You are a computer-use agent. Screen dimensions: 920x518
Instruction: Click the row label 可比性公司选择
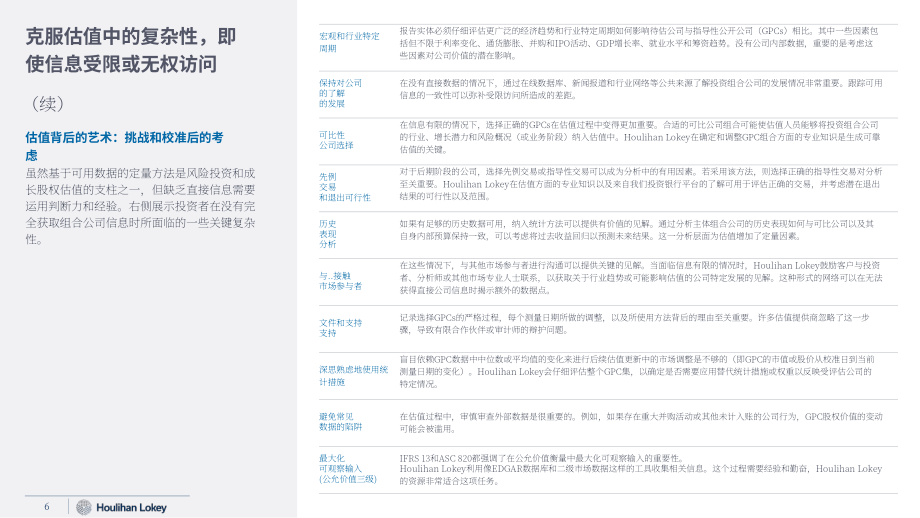click(x=336, y=140)
